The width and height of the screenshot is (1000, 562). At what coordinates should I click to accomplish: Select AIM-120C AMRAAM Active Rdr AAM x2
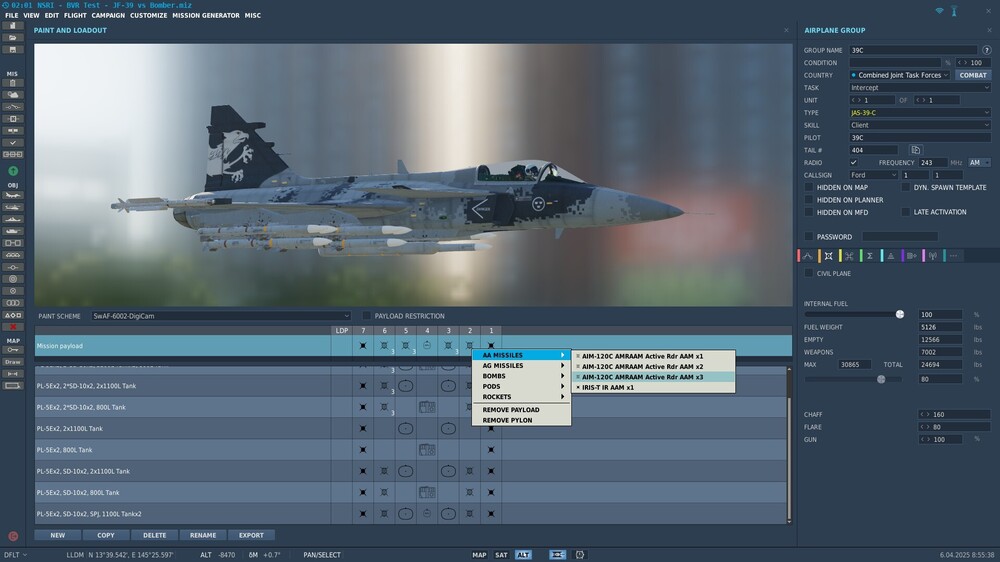pos(654,367)
